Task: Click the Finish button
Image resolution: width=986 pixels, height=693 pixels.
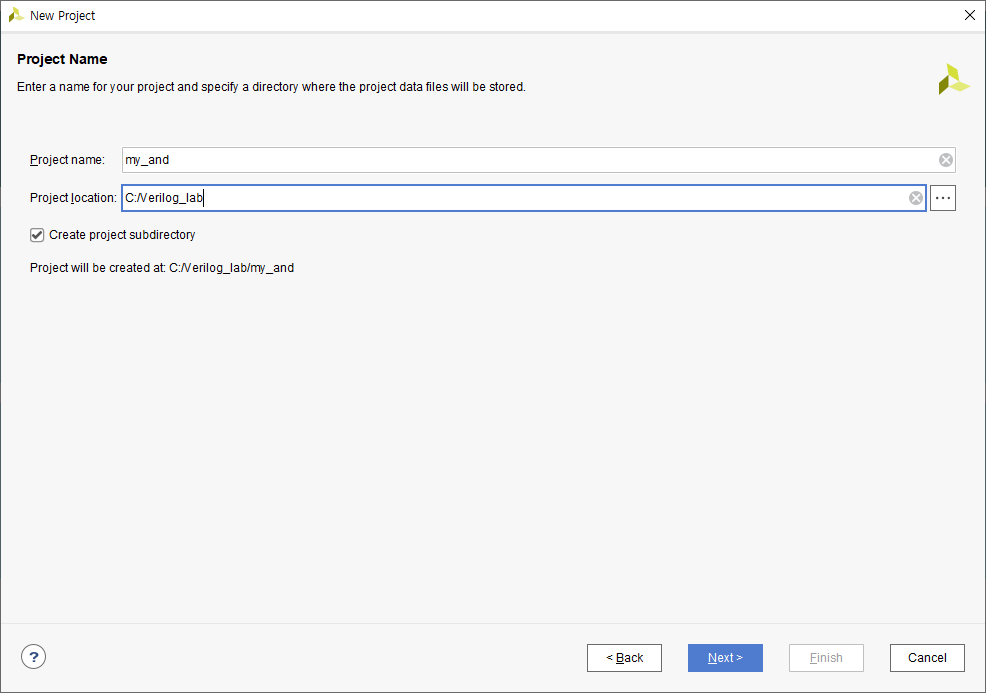Action: point(826,658)
